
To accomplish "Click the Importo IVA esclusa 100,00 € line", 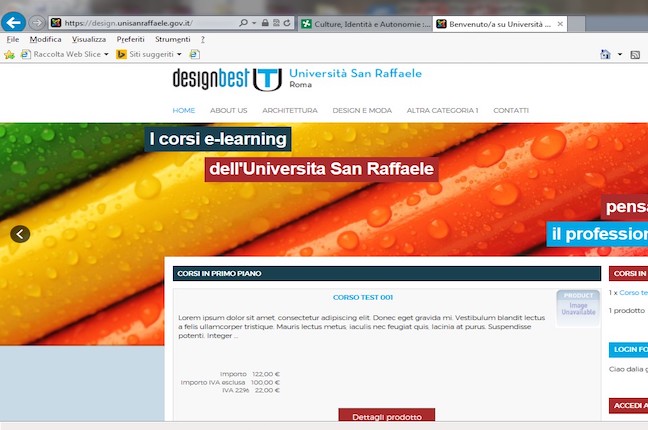I will [x=230, y=382].
